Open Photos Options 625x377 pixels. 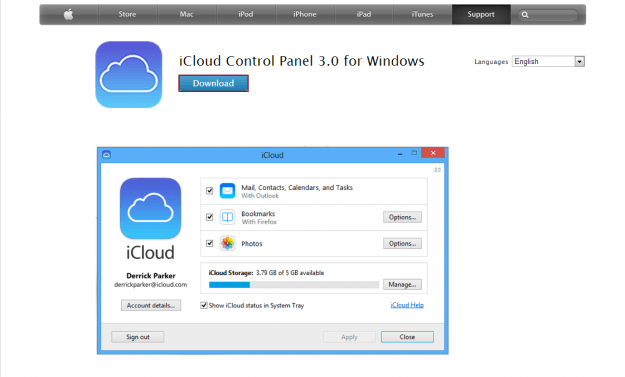(x=402, y=243)
